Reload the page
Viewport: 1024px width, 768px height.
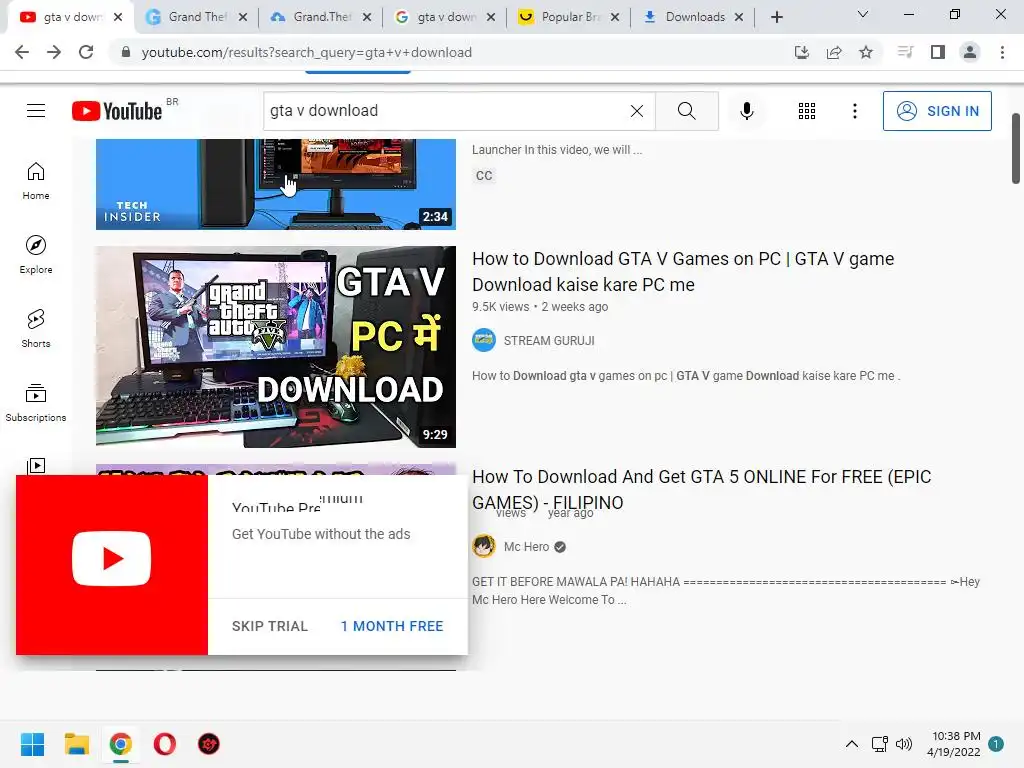(x=86, y=52)
